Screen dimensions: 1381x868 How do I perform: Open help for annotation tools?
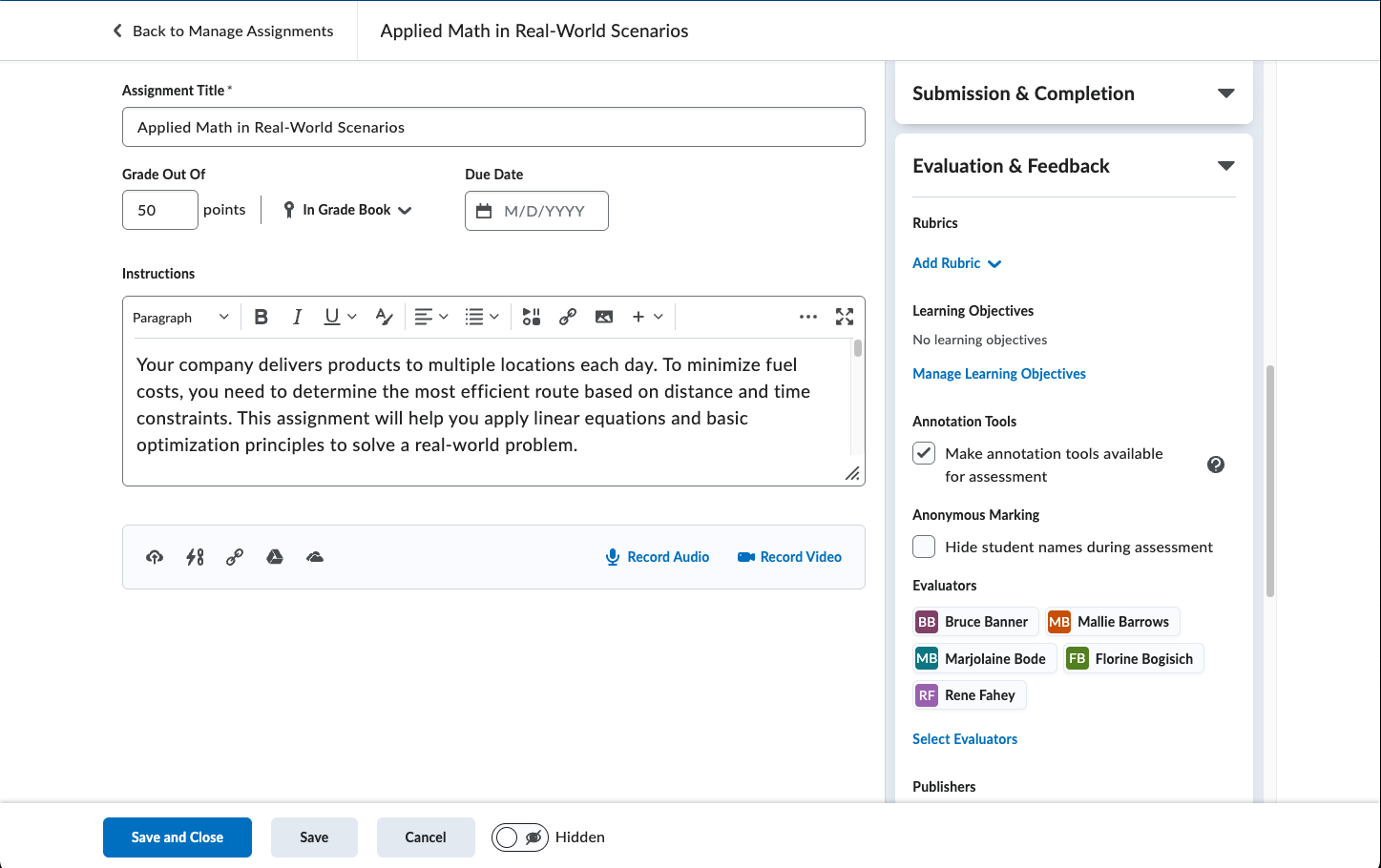tap(1215, 465)
